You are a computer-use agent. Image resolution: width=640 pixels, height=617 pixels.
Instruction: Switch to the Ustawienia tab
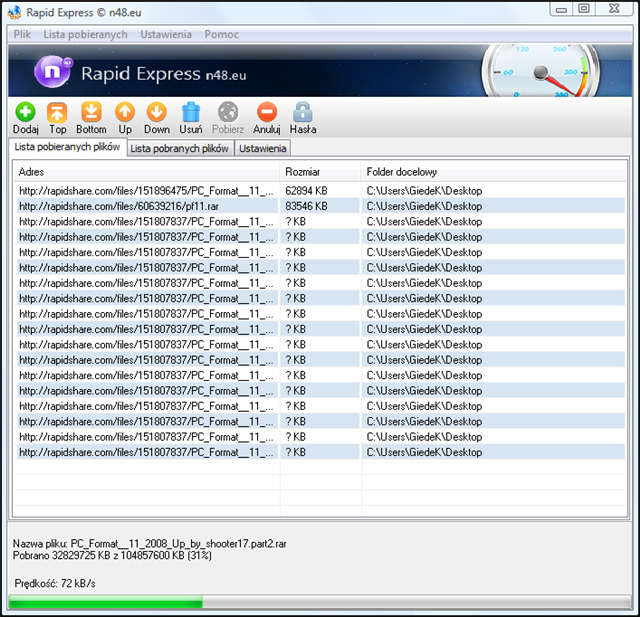tap(262, 149)
